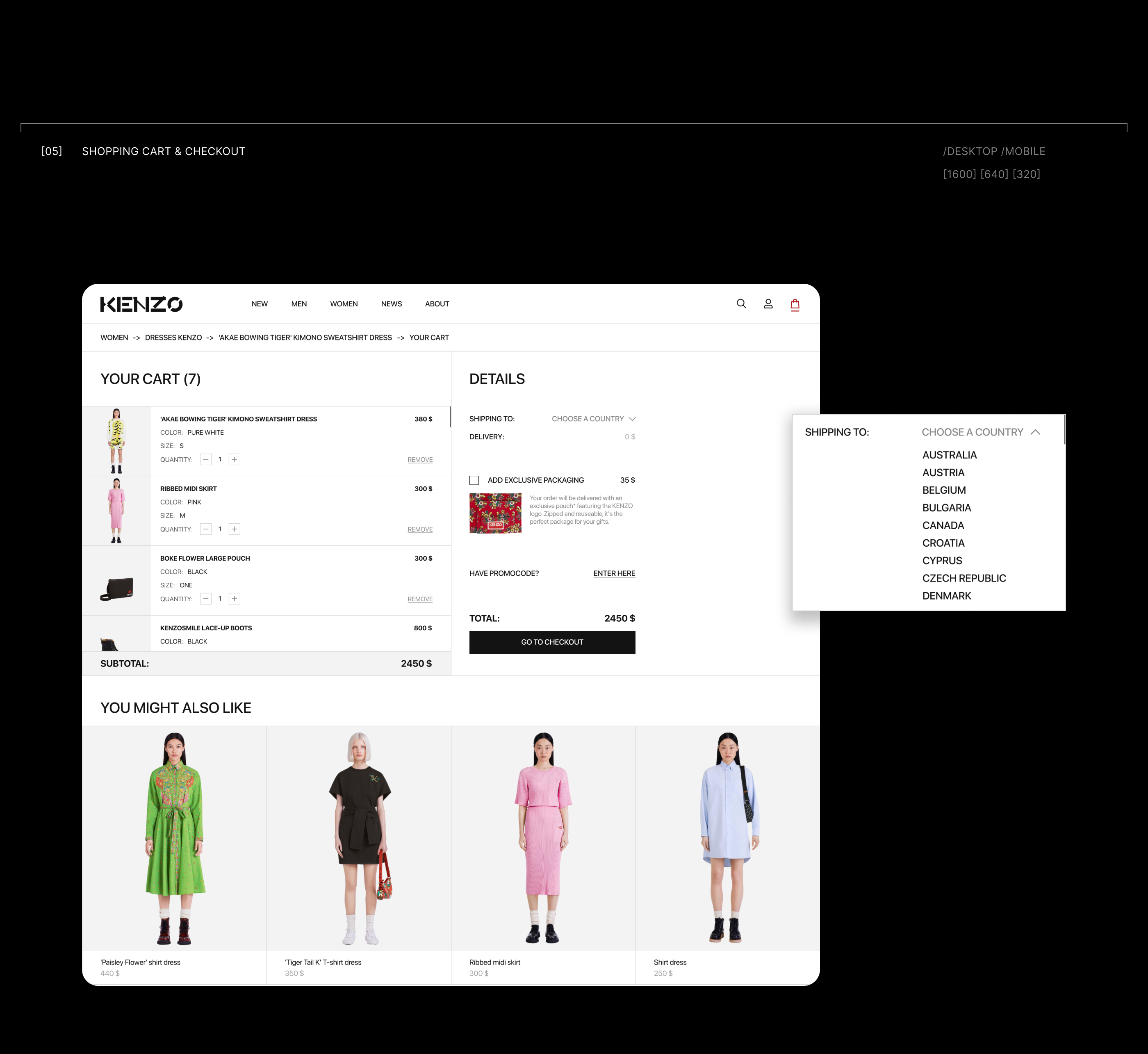Select Canada from the country list
The image size is (1148, 1054).
coord(943,525)
